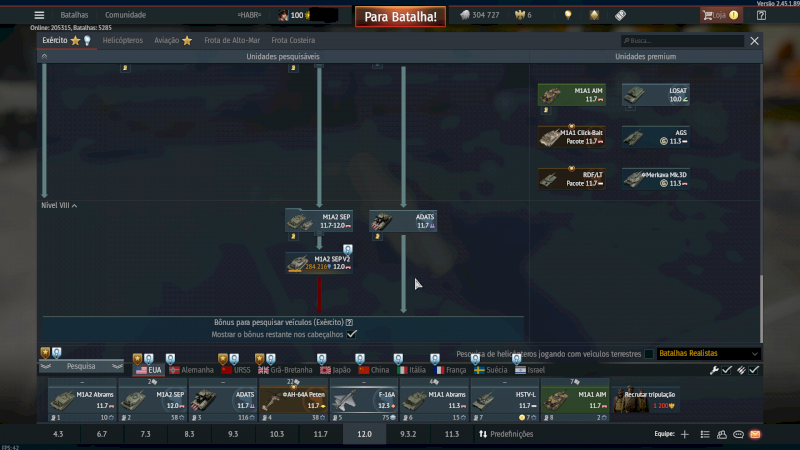Open bonus help question mark icon
800x450 pixels.
pos(349,322)
